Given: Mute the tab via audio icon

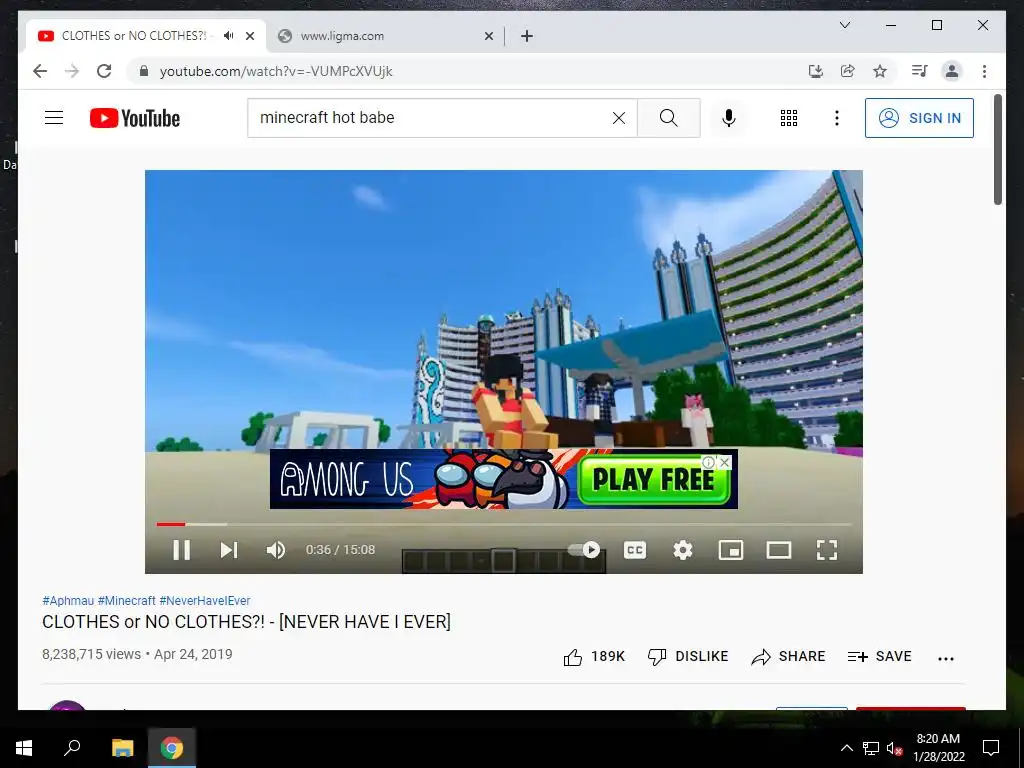Looking at the screenshot, I should pos(229,36).
